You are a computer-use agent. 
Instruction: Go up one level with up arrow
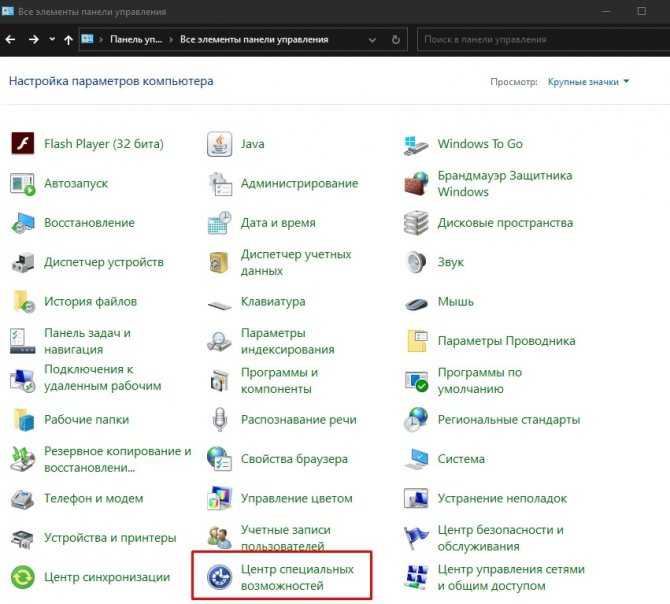pos(68,40)
